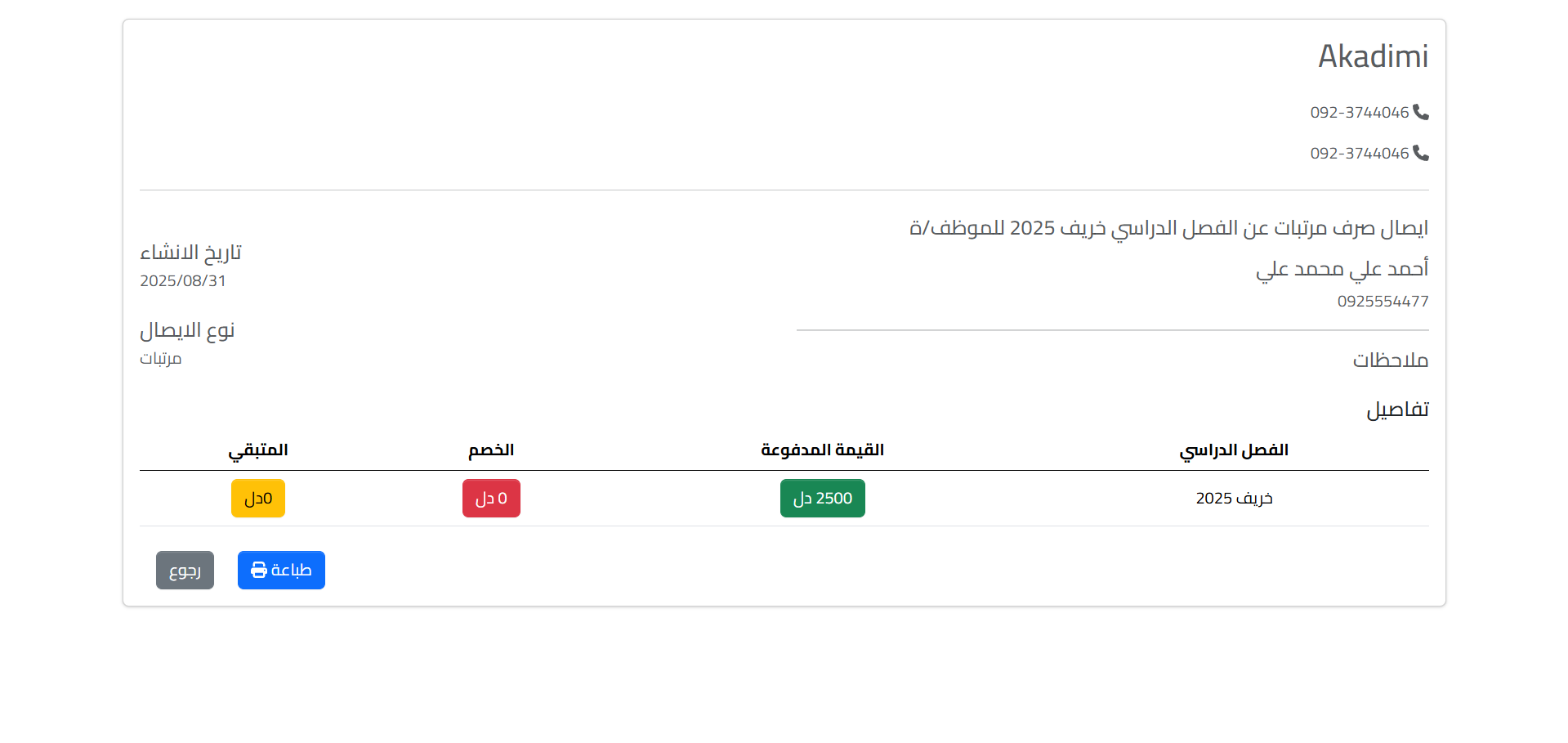The height and width of the screenshot is (743, 1568).
Task: Select the الفصل الدراسي column header
Action: coord(1234,450)
